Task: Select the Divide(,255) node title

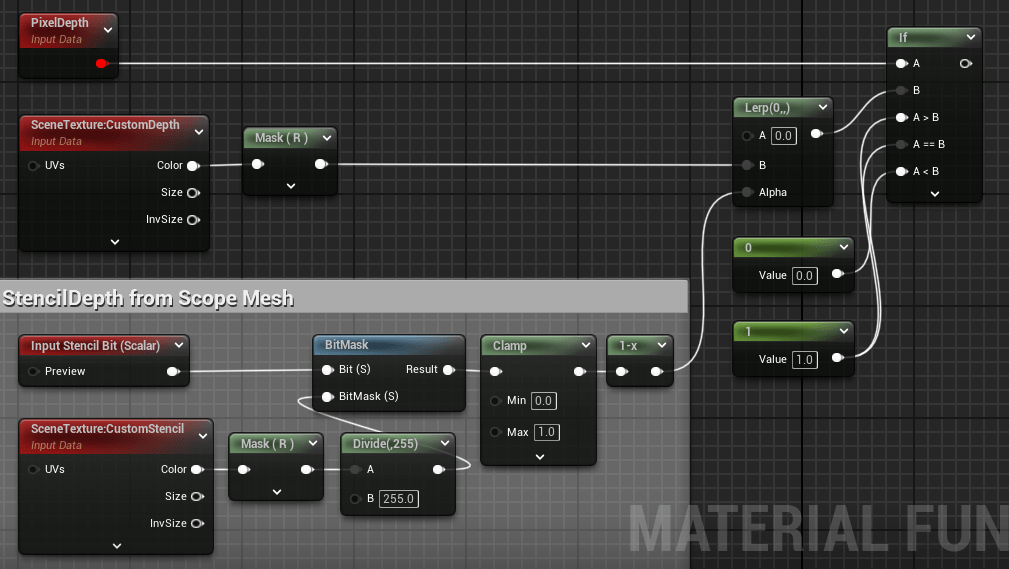Action: pos(387,443)
